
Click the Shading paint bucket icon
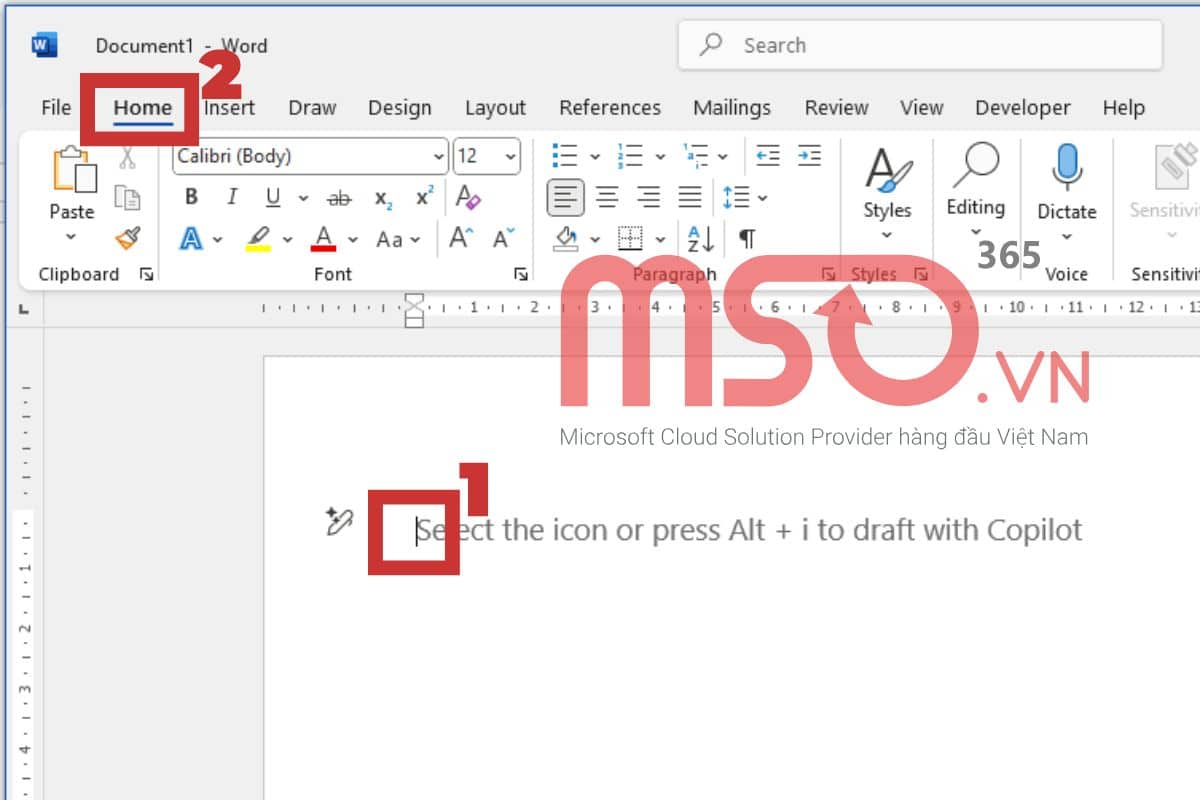tap(566, 239)
